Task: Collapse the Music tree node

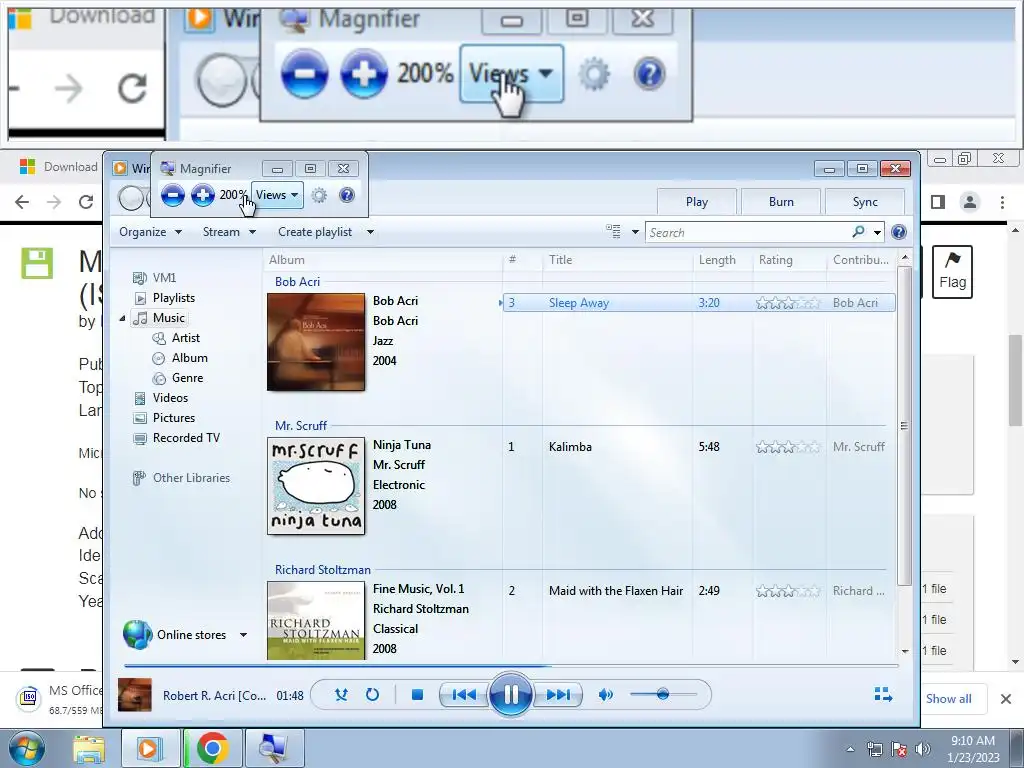Action: pyautogui.click(x=123, y=318)
